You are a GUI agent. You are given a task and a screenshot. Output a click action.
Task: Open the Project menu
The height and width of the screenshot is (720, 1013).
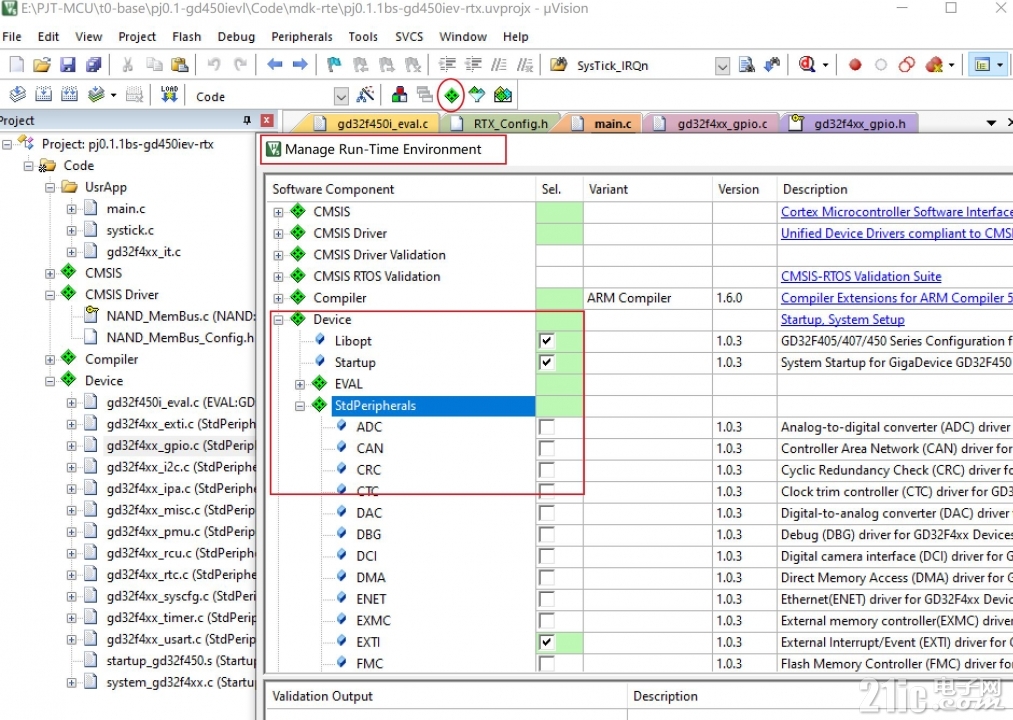[137, 37]
